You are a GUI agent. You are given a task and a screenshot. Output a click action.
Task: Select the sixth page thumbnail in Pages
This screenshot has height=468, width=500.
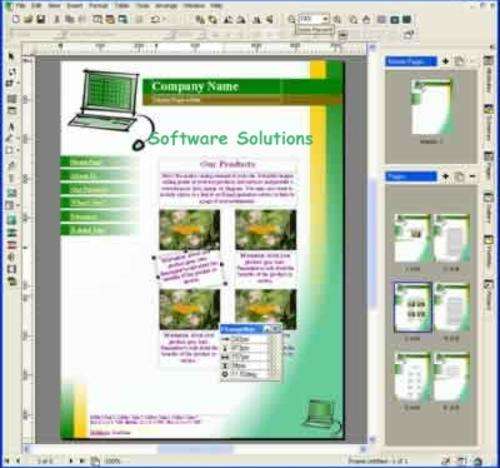pos(452,377)
